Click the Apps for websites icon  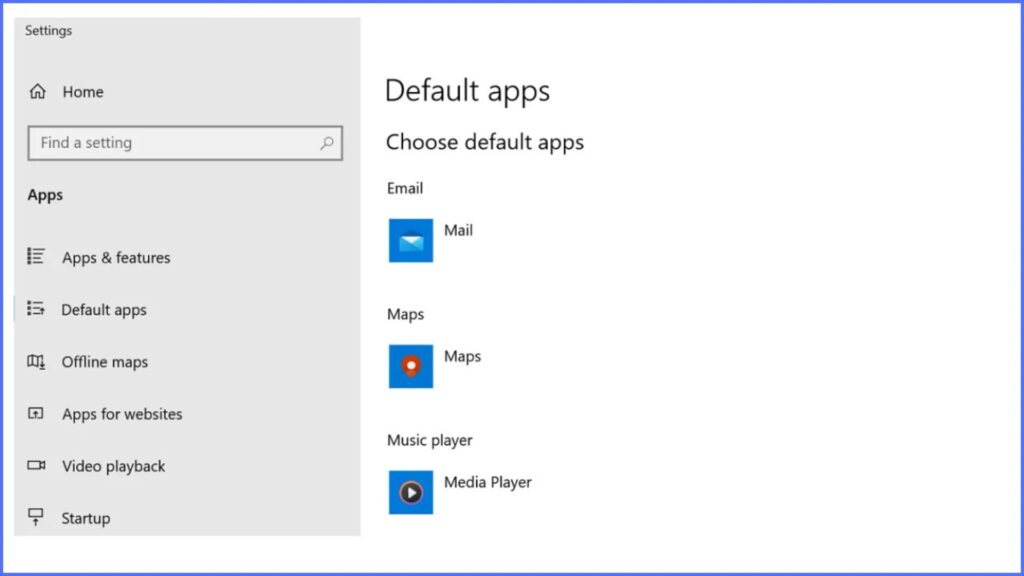37,414
